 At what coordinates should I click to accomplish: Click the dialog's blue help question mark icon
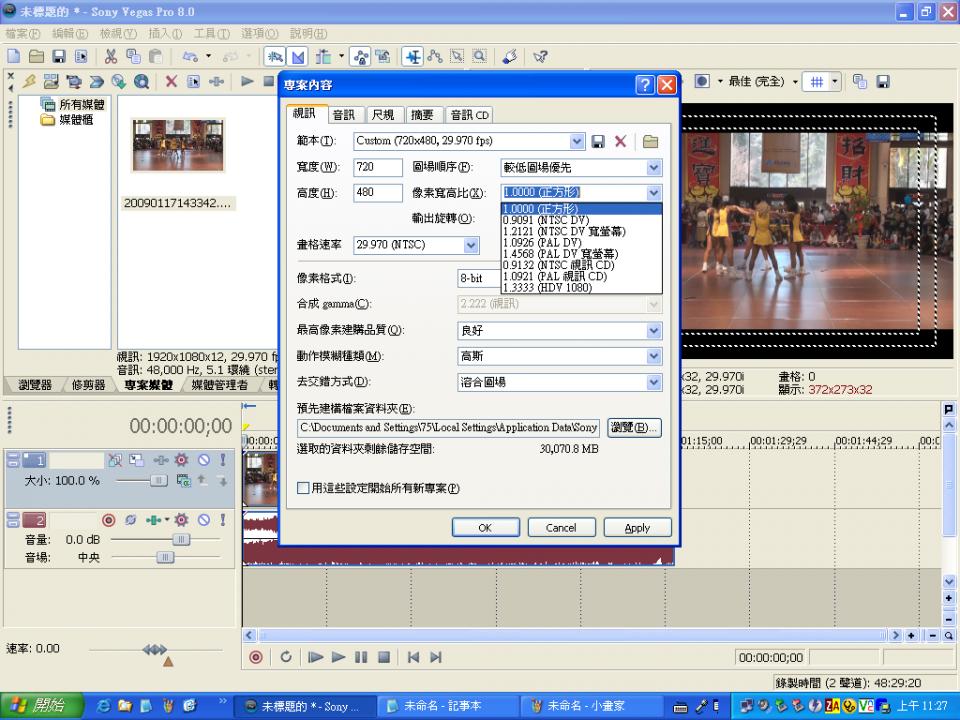645,85
